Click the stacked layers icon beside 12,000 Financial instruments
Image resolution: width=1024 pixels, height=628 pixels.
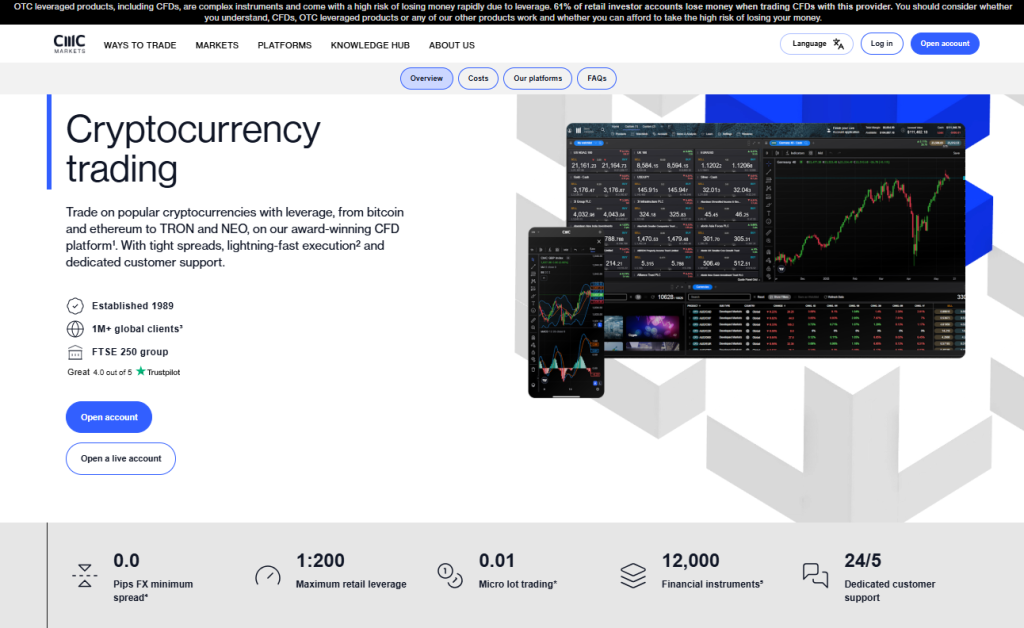point(633,574)
